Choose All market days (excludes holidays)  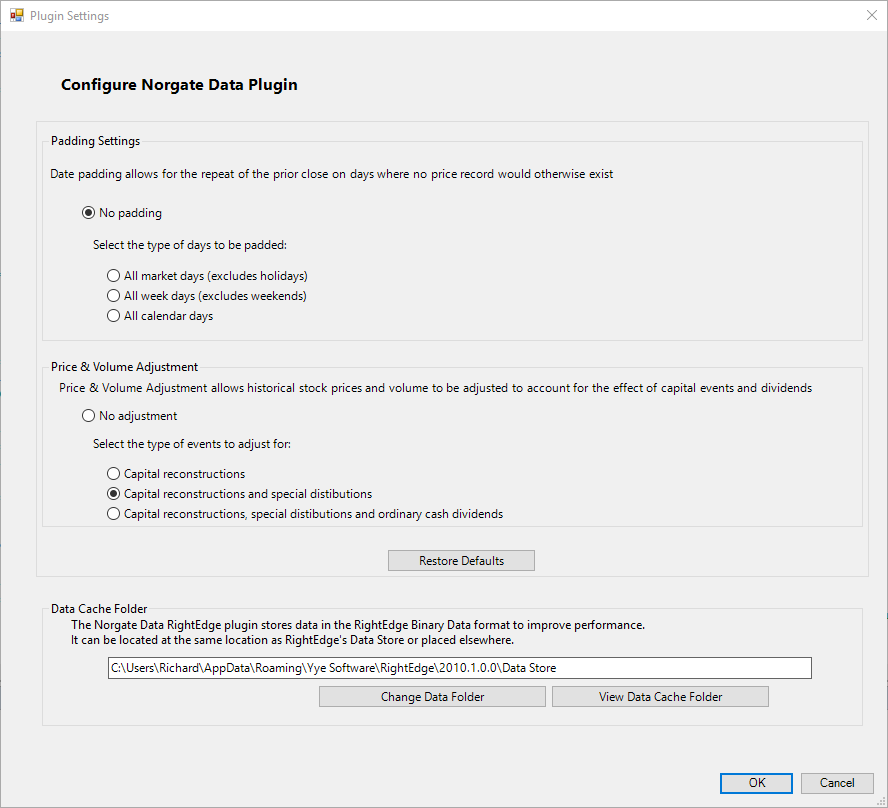tap(207, 276)
